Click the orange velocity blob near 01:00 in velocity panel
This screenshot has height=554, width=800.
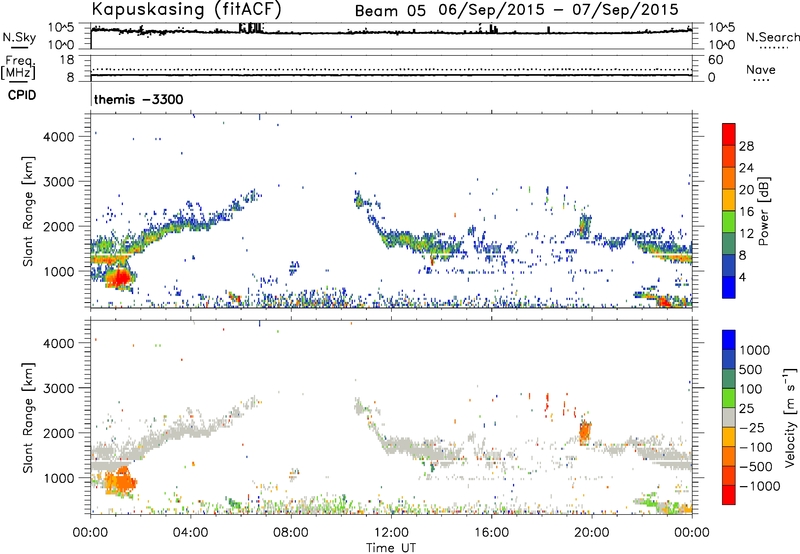point(119,481)
